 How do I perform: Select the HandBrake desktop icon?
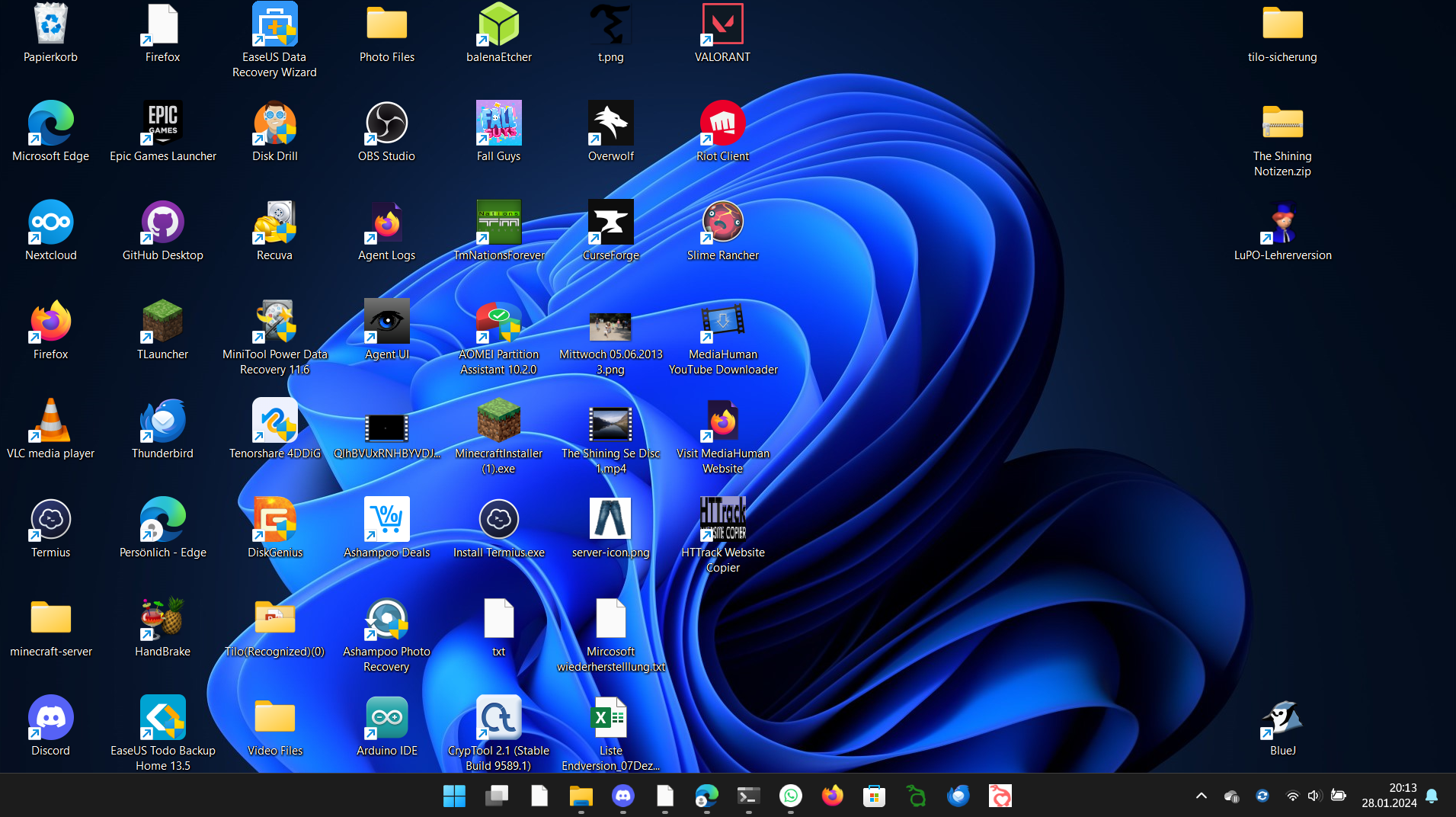(162, 620)
